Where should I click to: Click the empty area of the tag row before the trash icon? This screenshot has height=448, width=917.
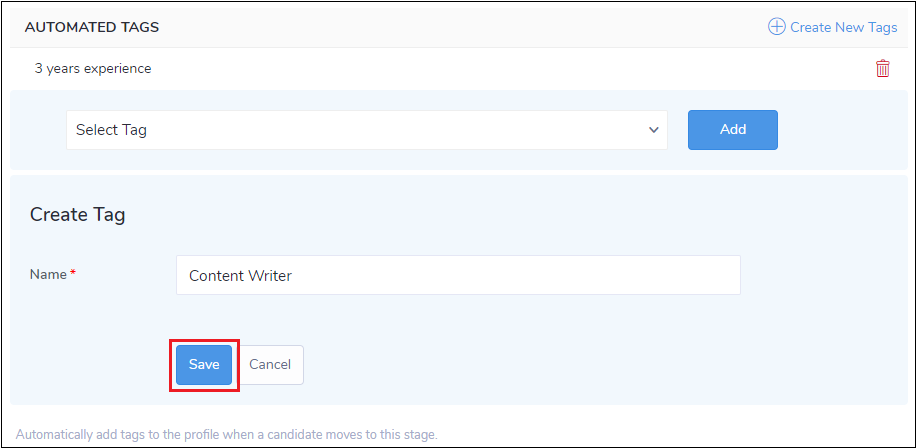tap(500, 69)
